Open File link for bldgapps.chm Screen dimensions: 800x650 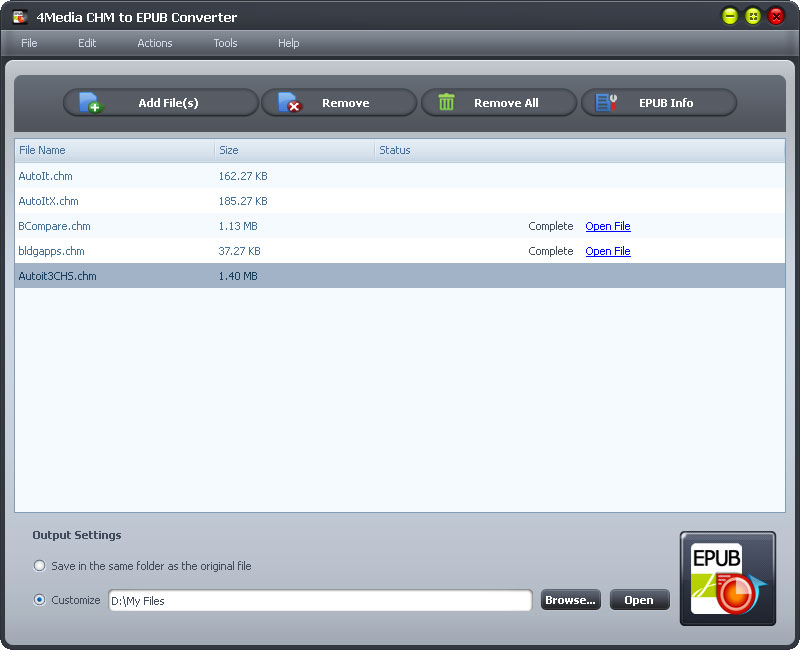608,251
